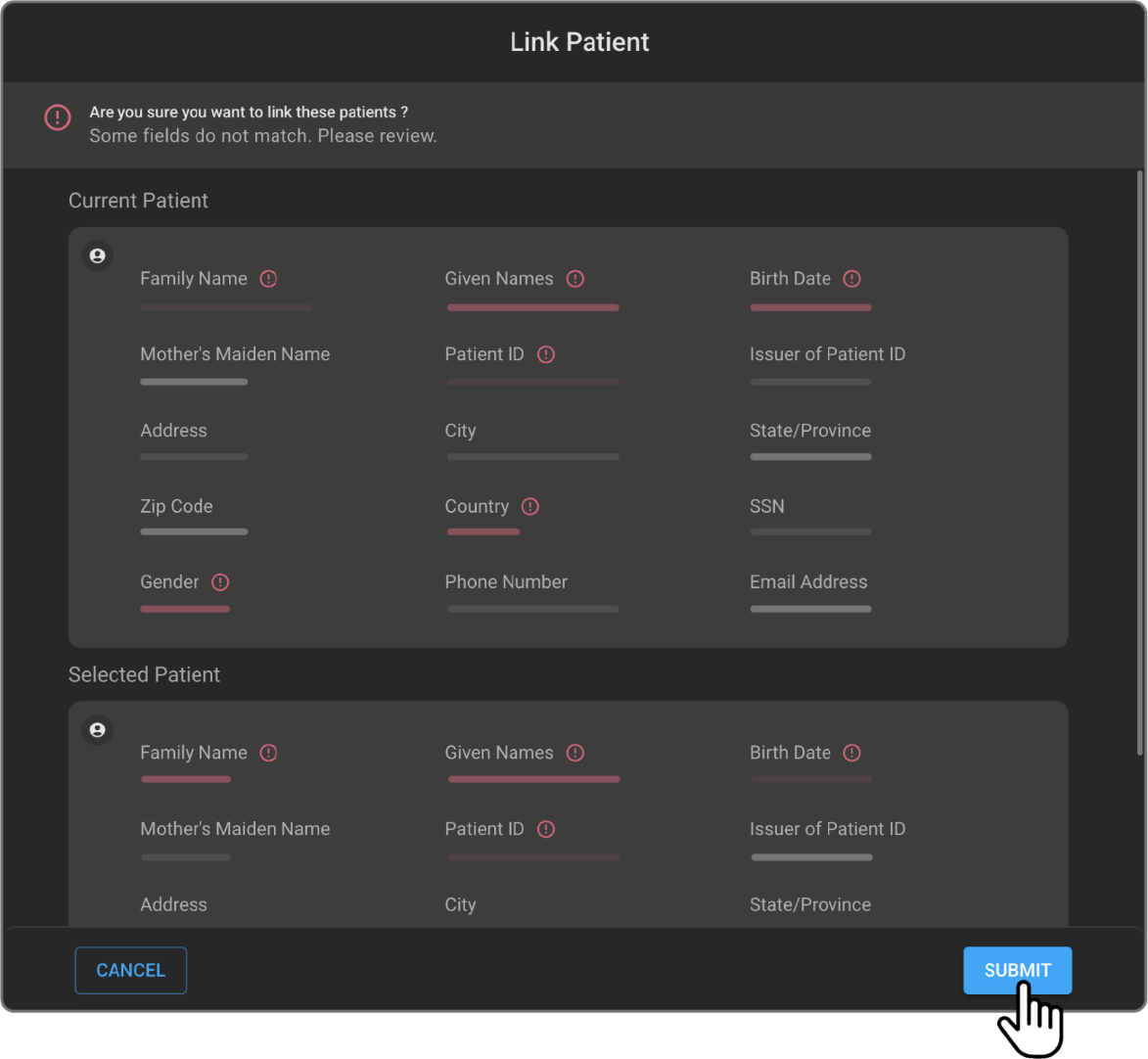Click mismatch icon beside Current Patient Birth Date
The width and height of the screenshot is (1148, 1059).
click(852, 279)
